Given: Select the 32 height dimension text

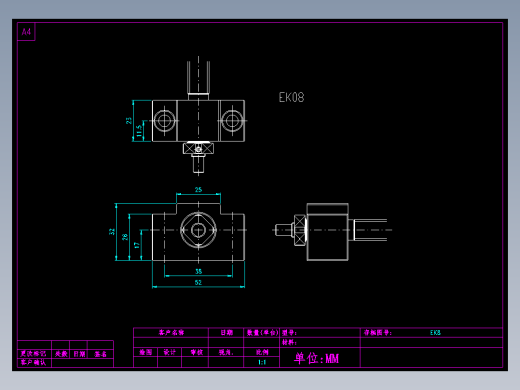Looking at the screenshot, I should click(112, 232).
